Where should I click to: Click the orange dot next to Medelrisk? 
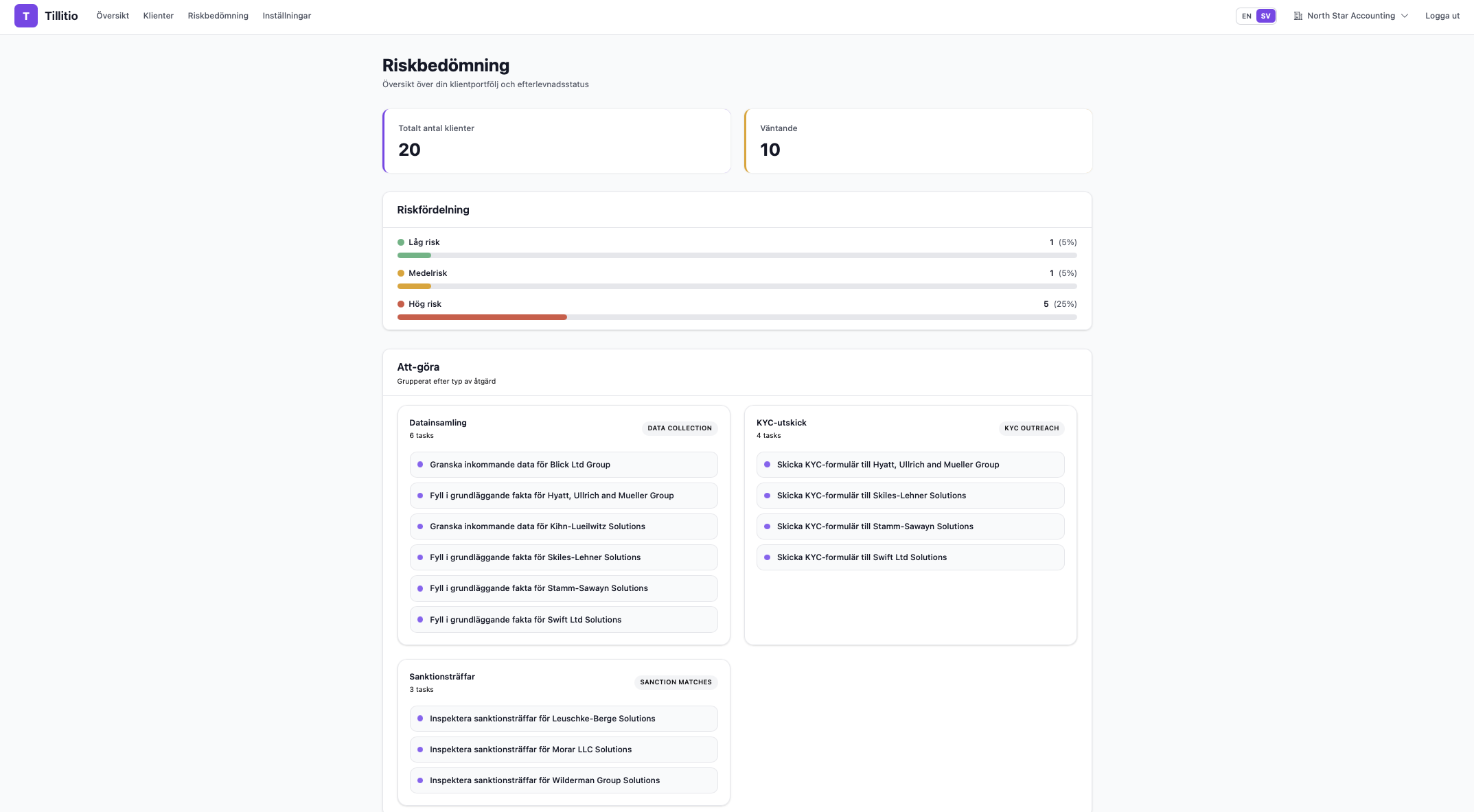pos(401,272)
